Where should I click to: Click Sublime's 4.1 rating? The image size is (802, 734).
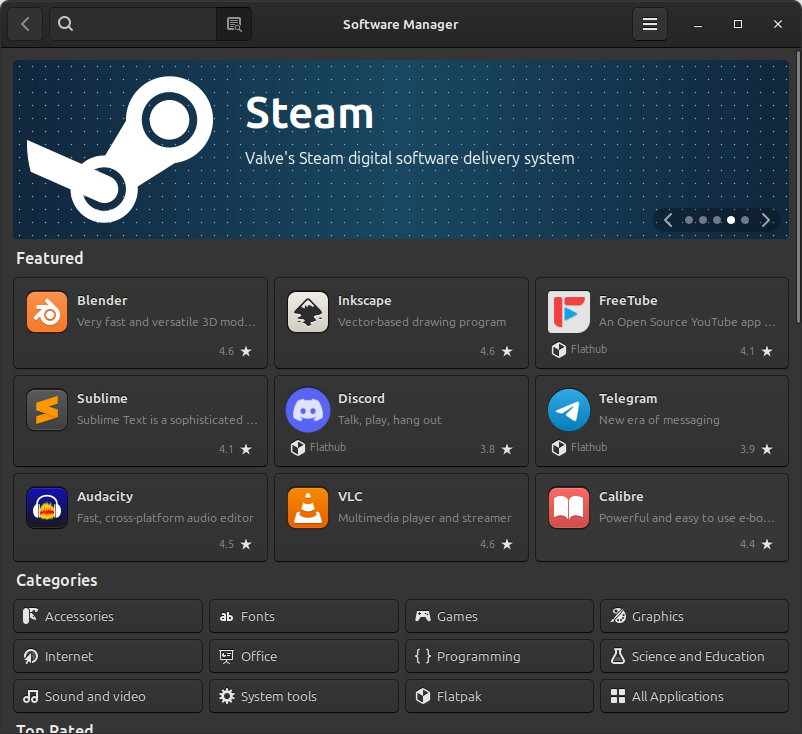click(235, 450)
